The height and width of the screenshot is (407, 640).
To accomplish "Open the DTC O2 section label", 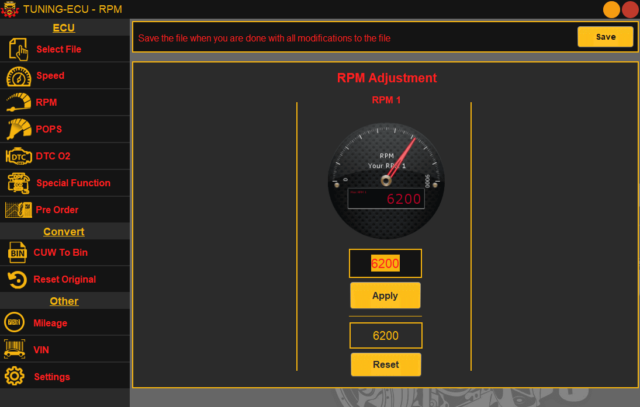I will click(x=53, y=156).
